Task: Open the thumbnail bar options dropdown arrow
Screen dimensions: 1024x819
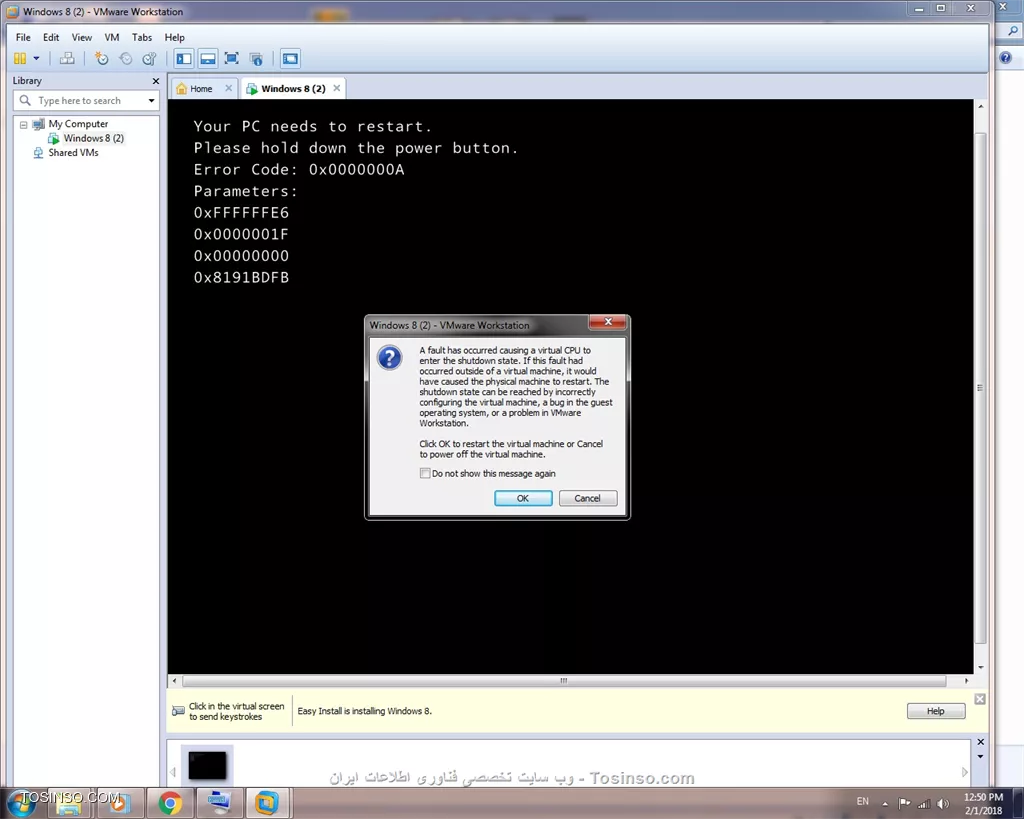Action: tap(980, 757)
